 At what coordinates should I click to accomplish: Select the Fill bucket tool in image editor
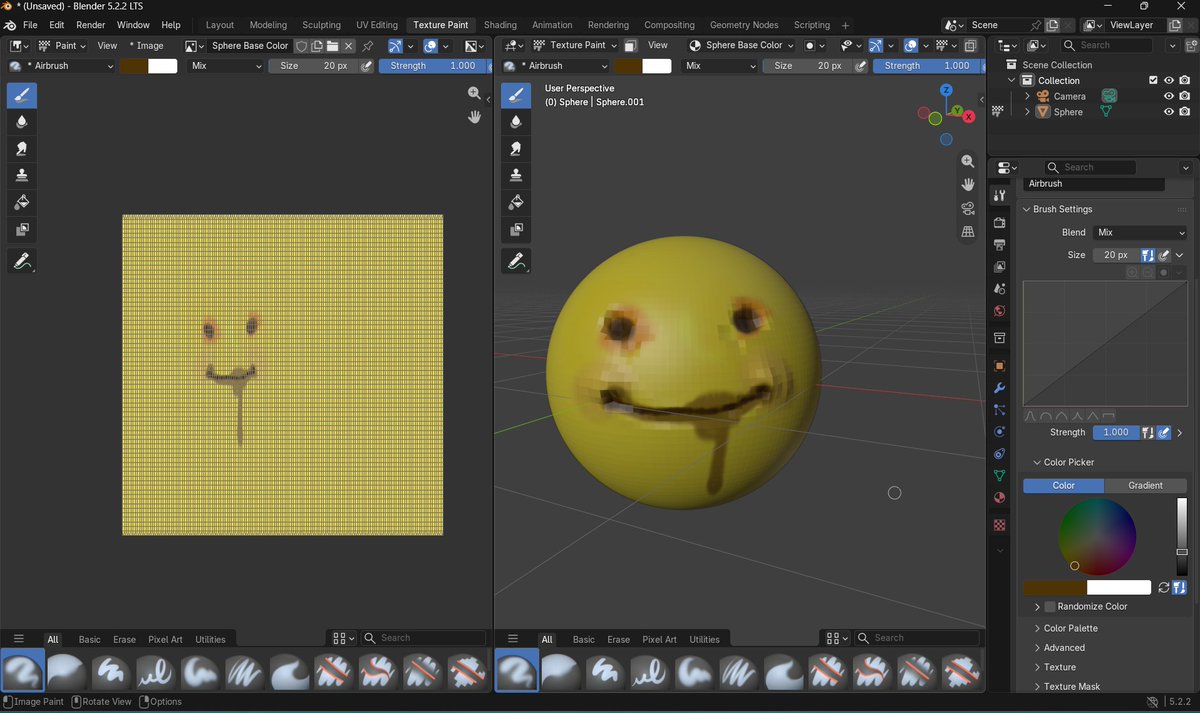click(23, 202)
